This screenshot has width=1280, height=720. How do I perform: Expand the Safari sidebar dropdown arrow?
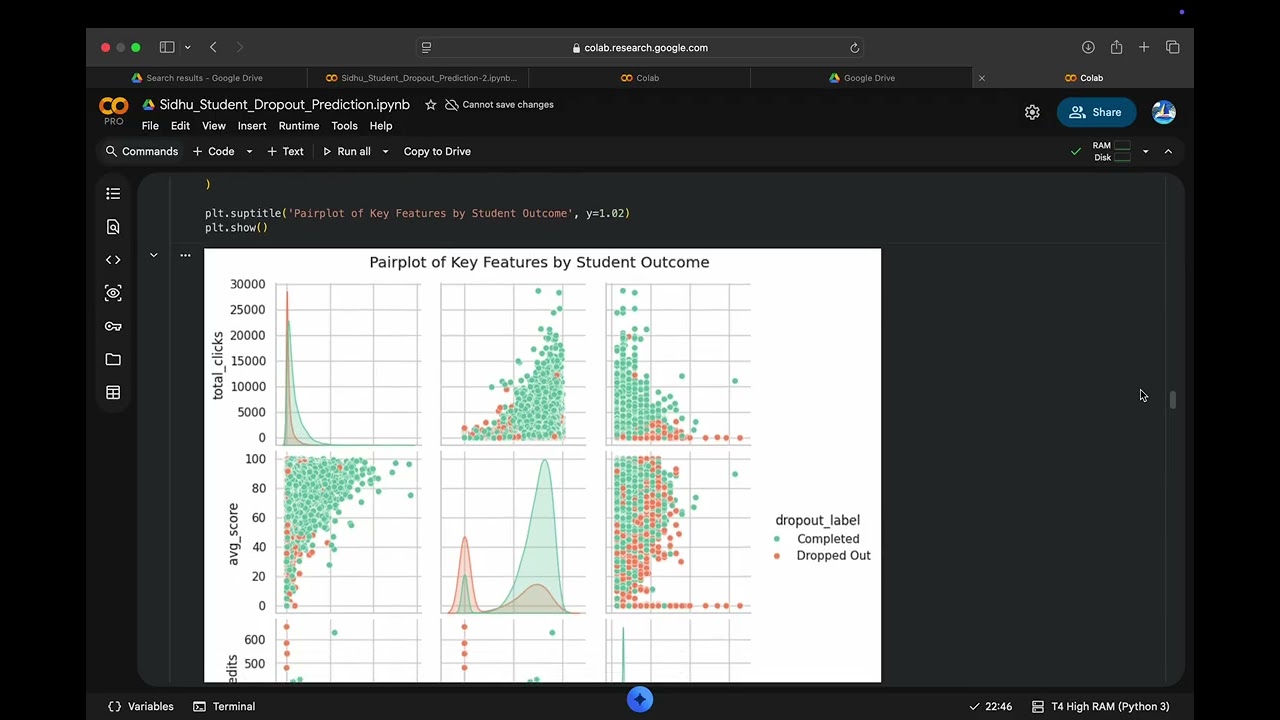click(187, 47)
